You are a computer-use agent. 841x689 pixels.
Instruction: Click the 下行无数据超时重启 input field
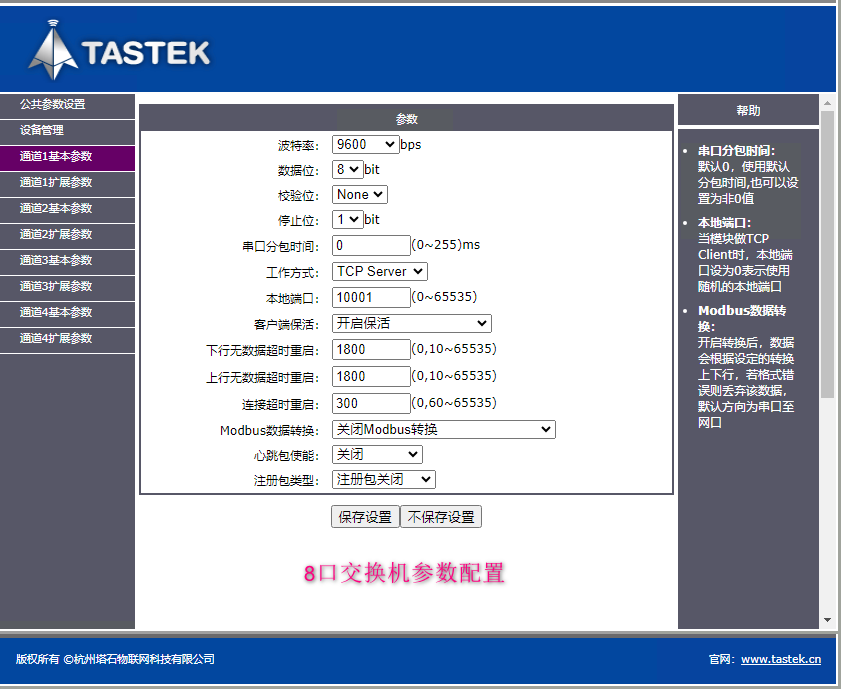pos(371,350)
